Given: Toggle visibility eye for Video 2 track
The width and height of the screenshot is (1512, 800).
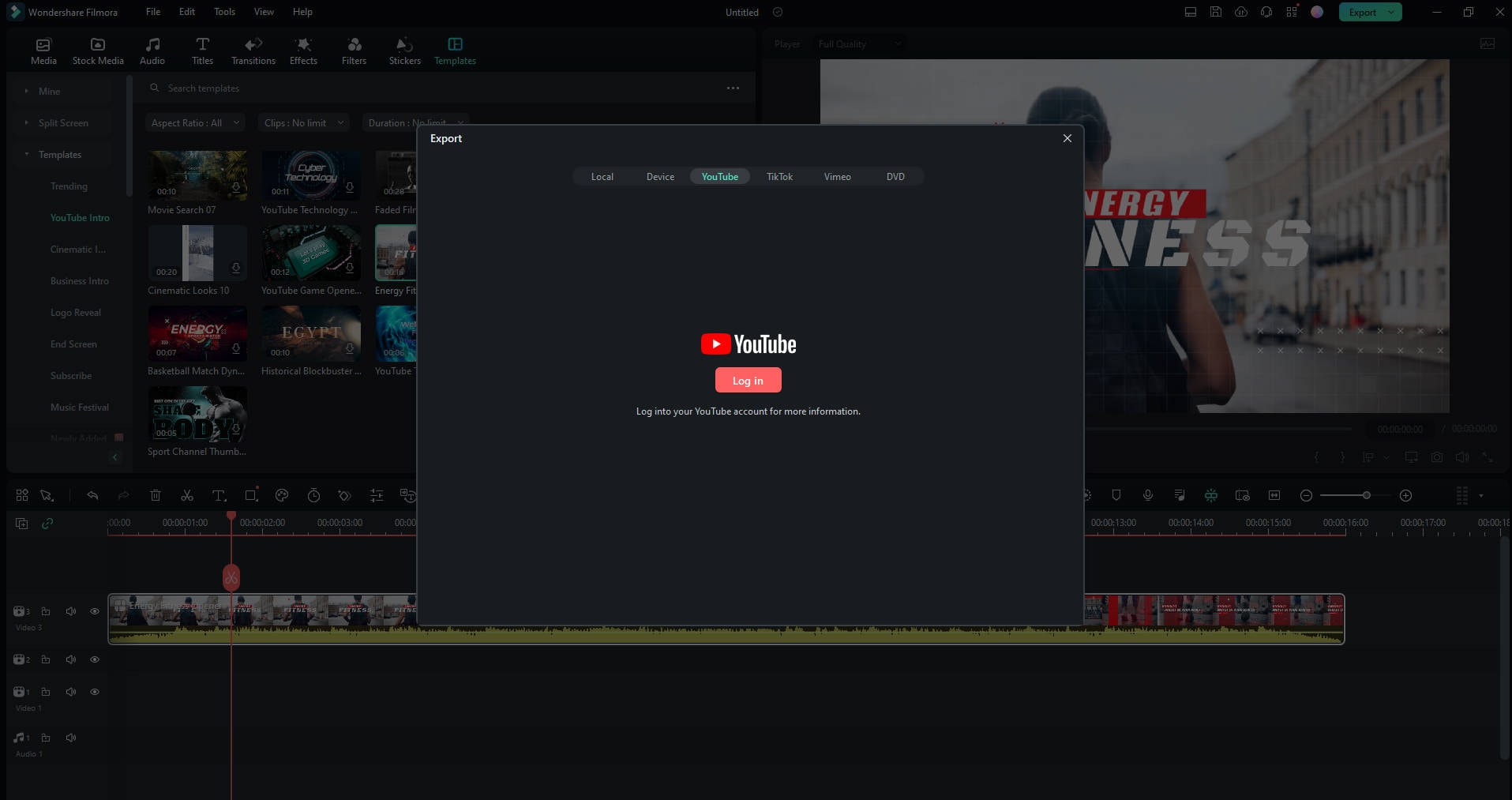Looking at the screenshot, I should [95, 659].
